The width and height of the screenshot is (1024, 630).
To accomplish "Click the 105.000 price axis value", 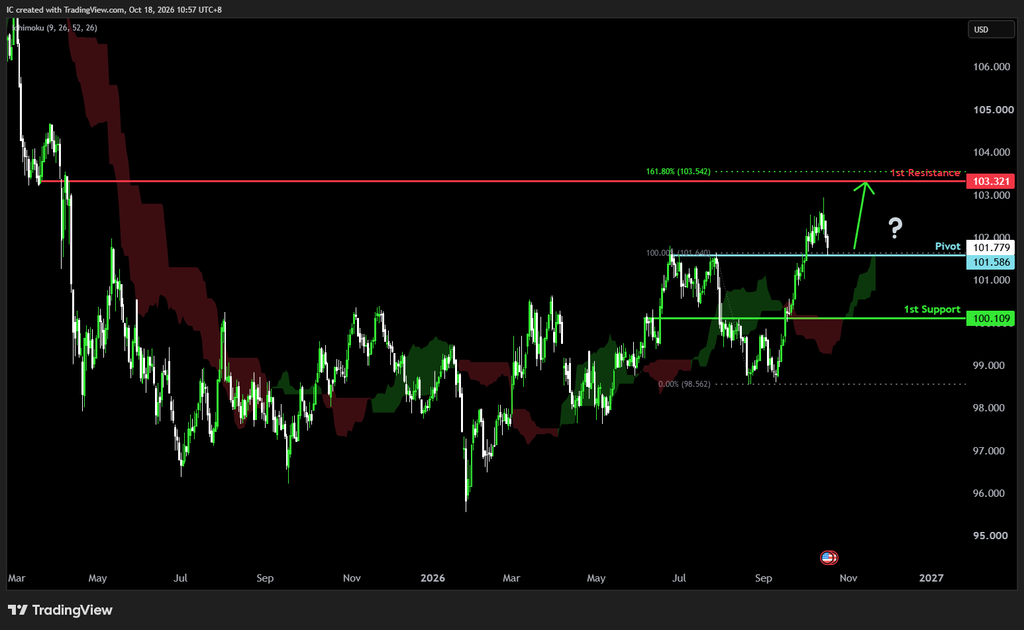I will 993,110.
